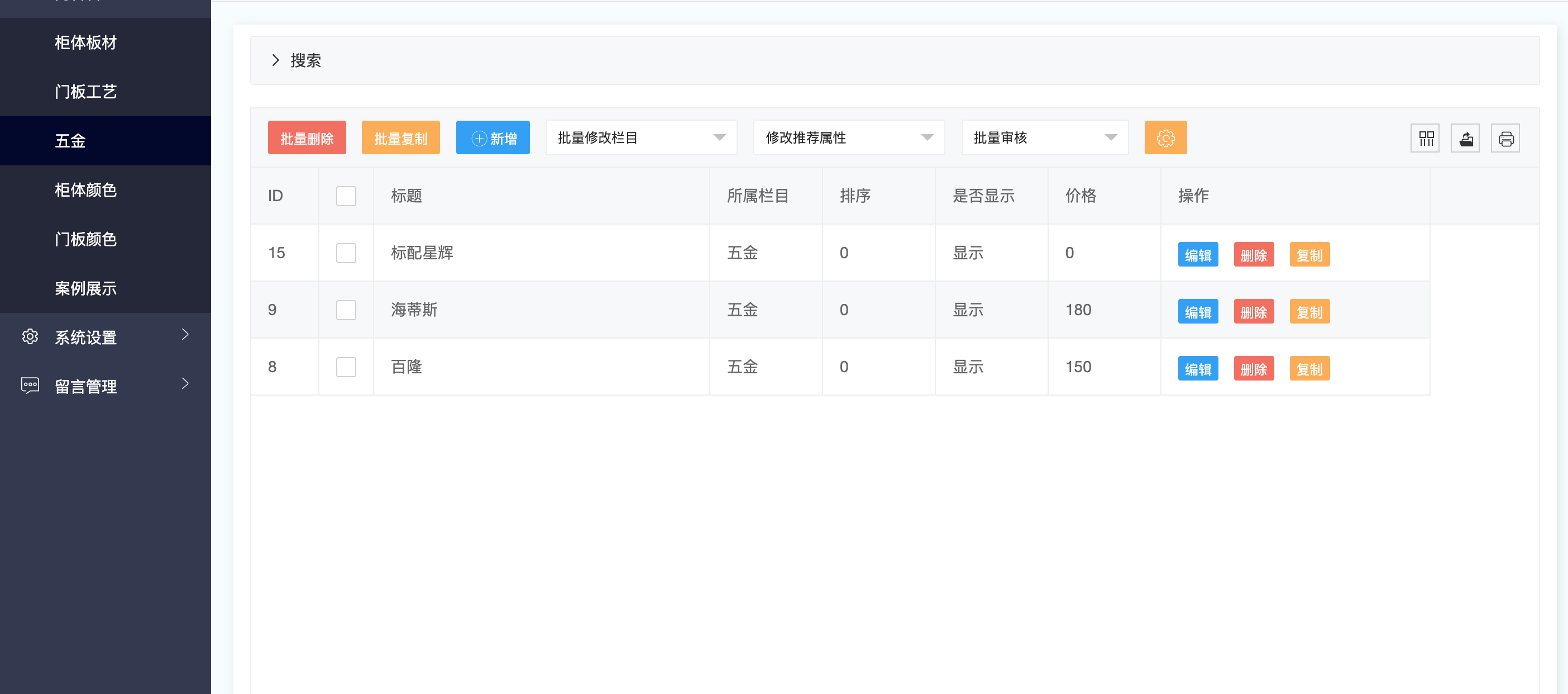
Task: Click the 批量复制 button
Action: pos(400,137)
